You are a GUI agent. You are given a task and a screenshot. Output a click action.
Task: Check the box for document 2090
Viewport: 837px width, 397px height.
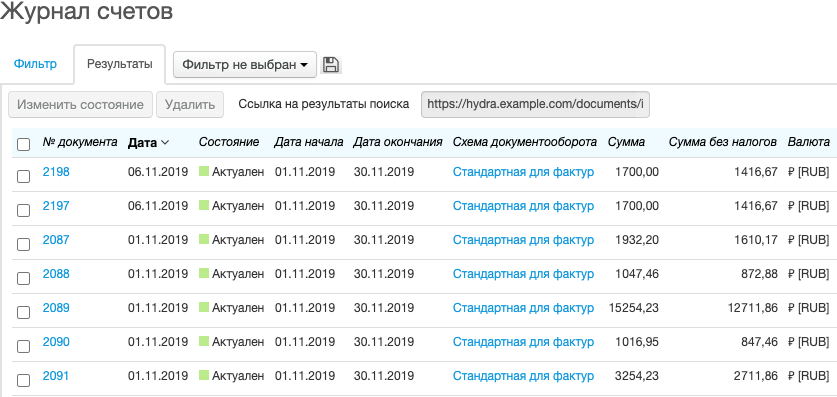[x=23, y=347]
